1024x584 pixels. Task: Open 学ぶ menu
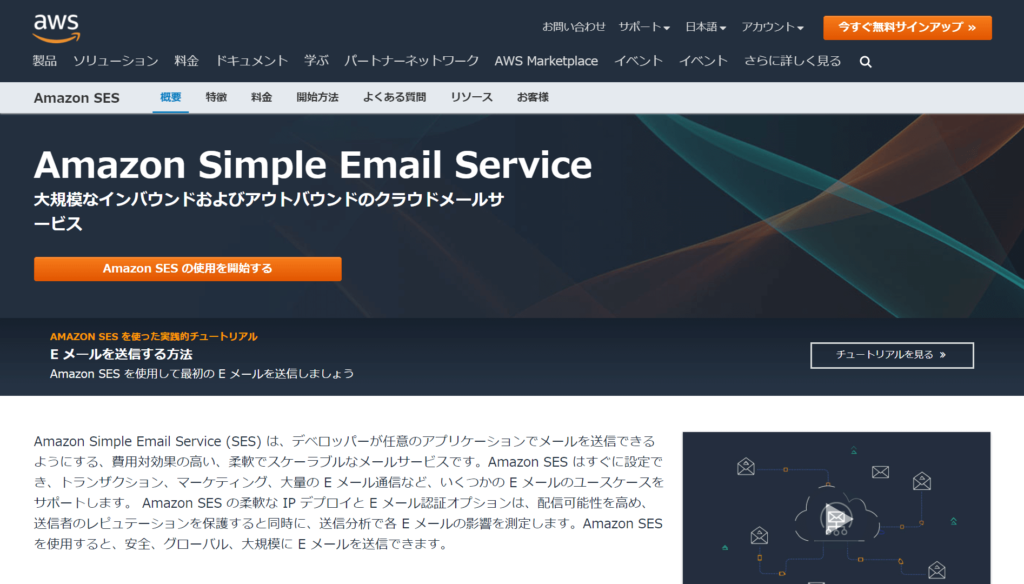316,61
